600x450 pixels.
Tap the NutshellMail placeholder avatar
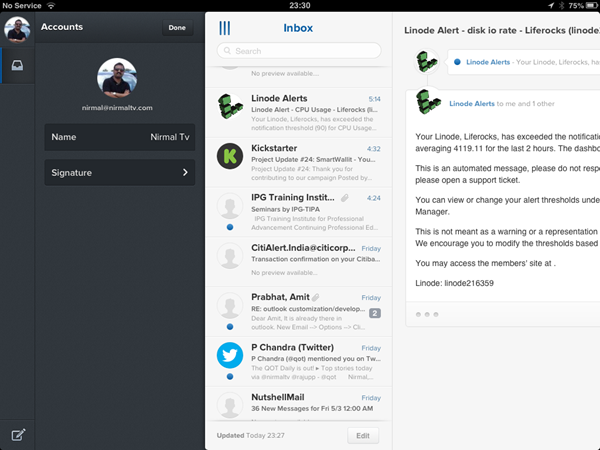click(x=230, y=405)
